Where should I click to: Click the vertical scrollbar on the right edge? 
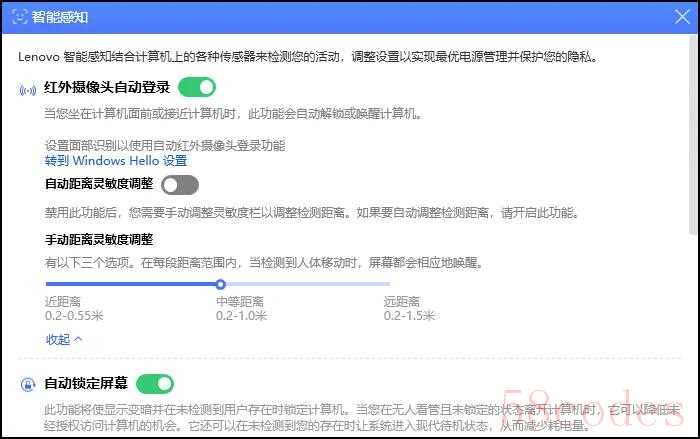[693, 150]
